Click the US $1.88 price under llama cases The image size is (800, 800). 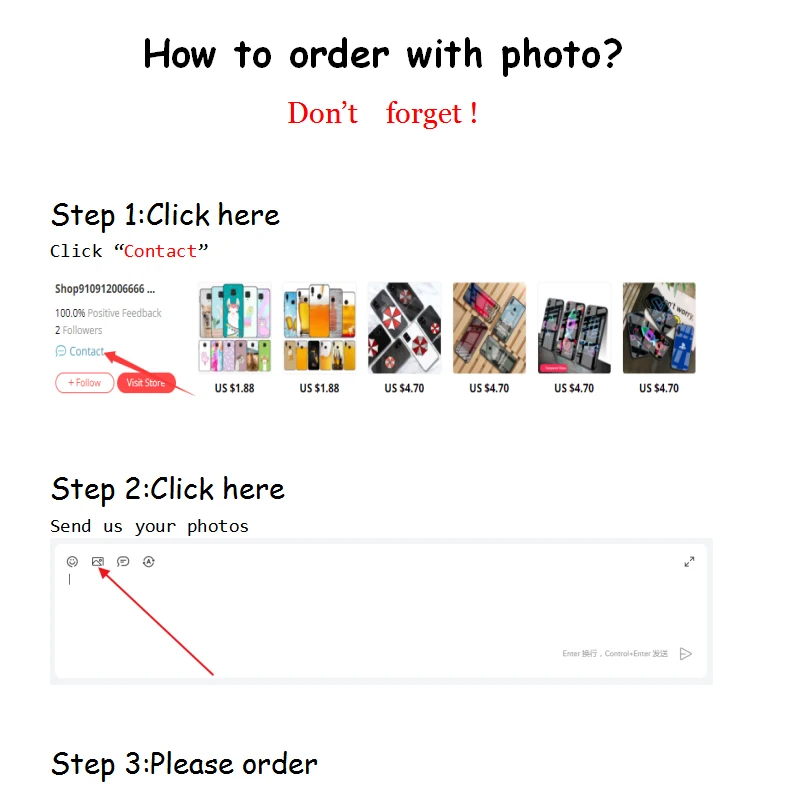point(234,388)
